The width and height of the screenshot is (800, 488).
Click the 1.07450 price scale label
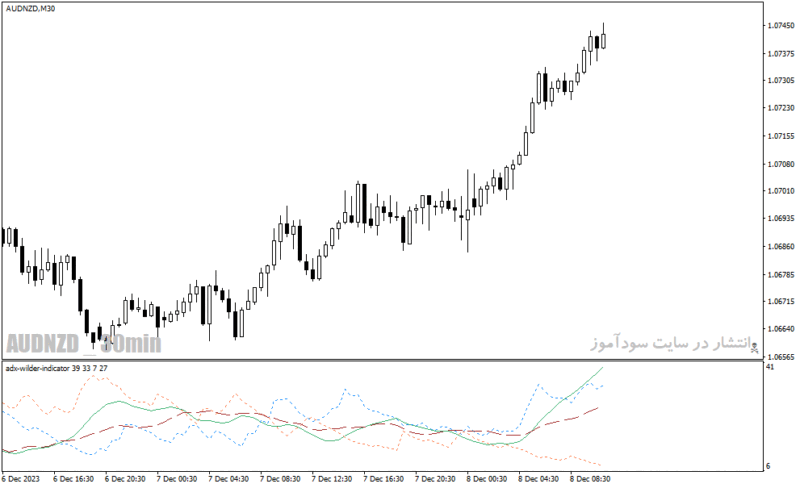(781, 26)
